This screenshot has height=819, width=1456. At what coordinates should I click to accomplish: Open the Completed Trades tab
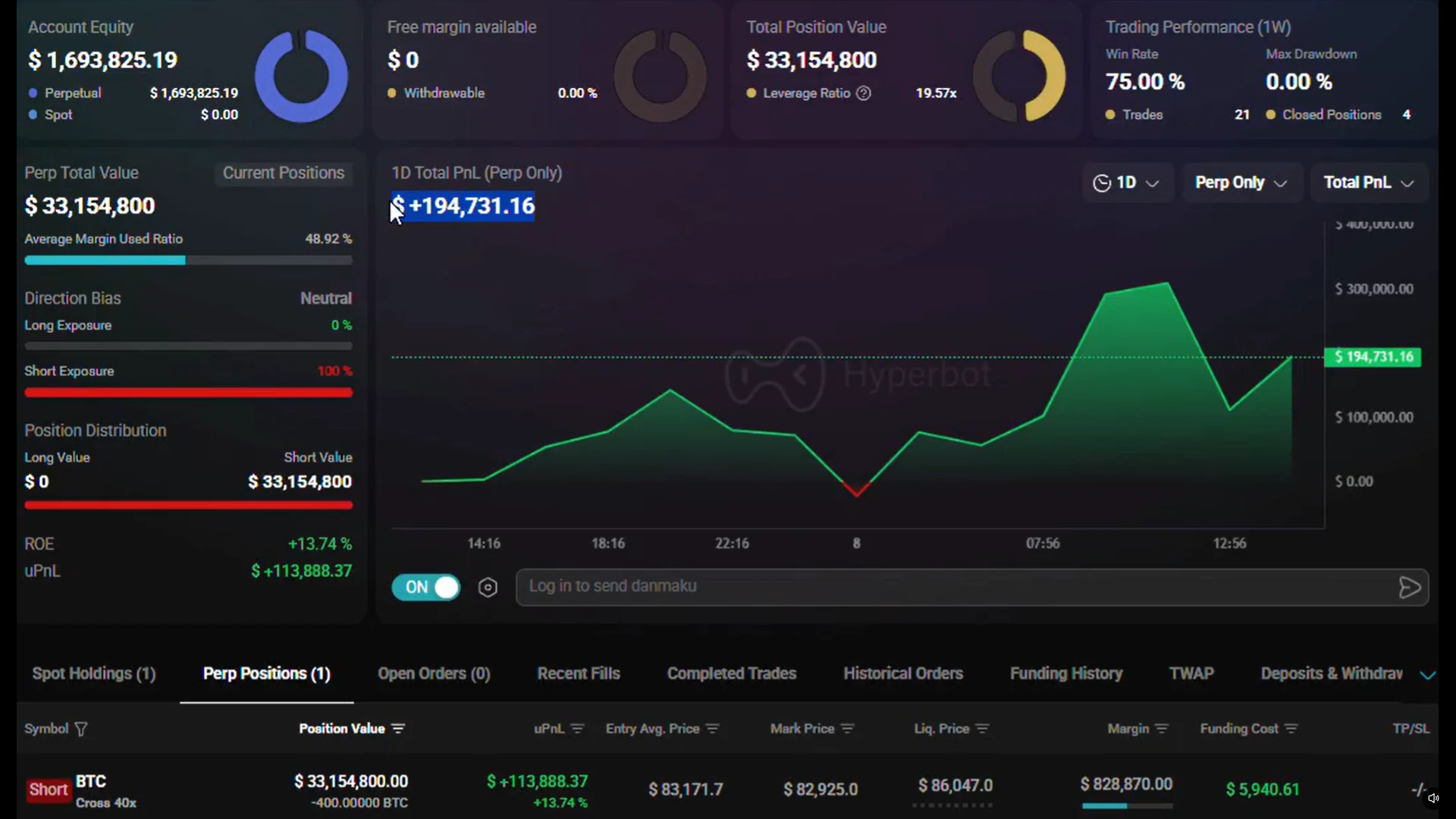732,674
